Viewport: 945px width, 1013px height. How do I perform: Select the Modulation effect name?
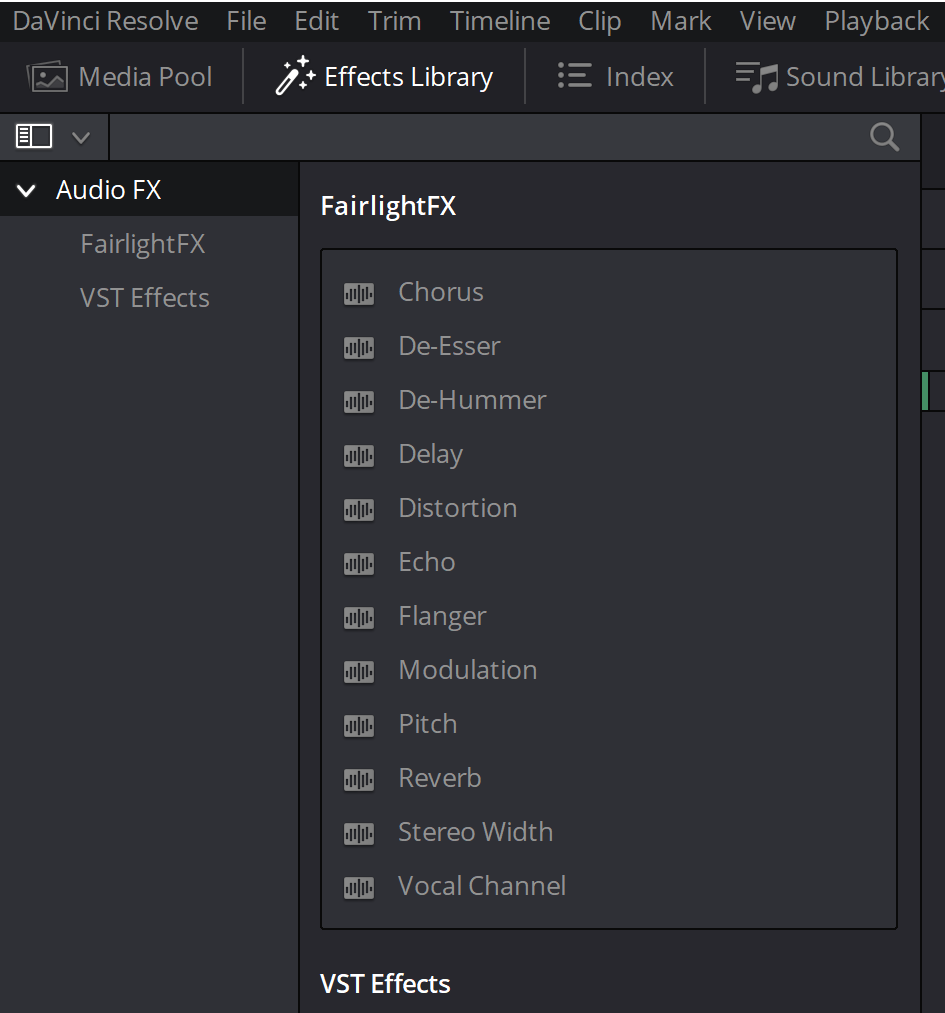(468, 670)
